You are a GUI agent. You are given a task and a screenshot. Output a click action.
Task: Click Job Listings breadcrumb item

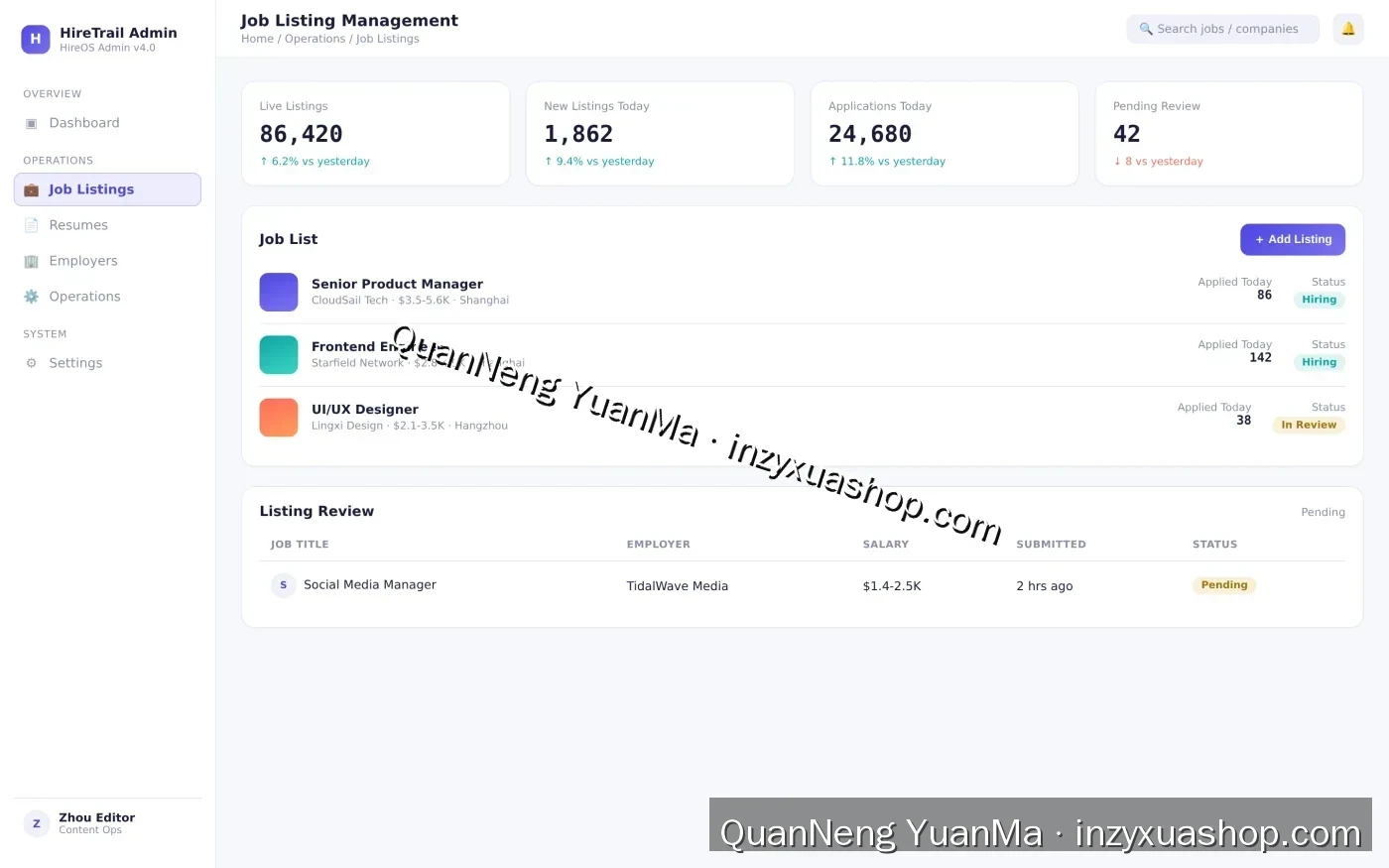[388, 39]
